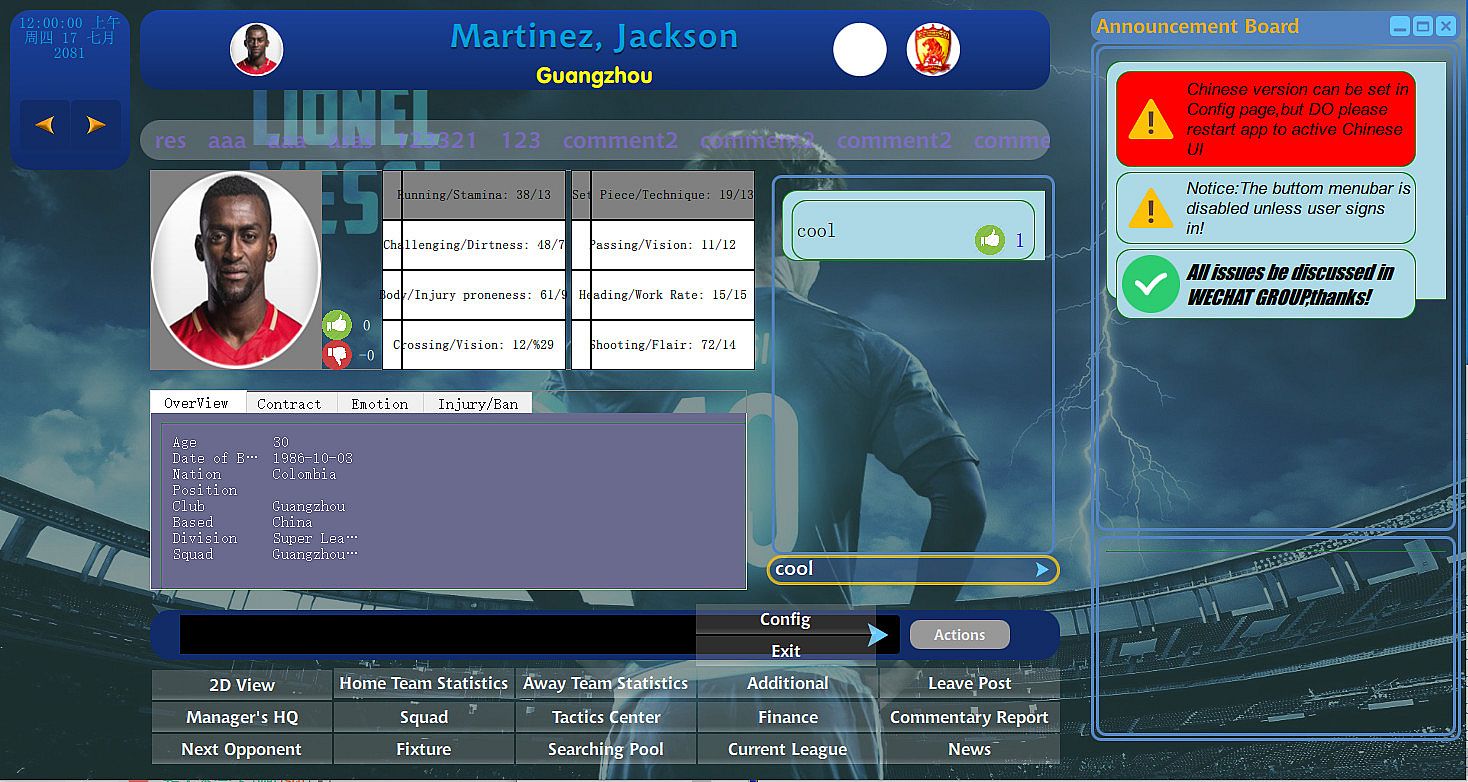This screenshot has width=1468, height=782.
Task: Select the Emotion tab
Action: (379, 404)
